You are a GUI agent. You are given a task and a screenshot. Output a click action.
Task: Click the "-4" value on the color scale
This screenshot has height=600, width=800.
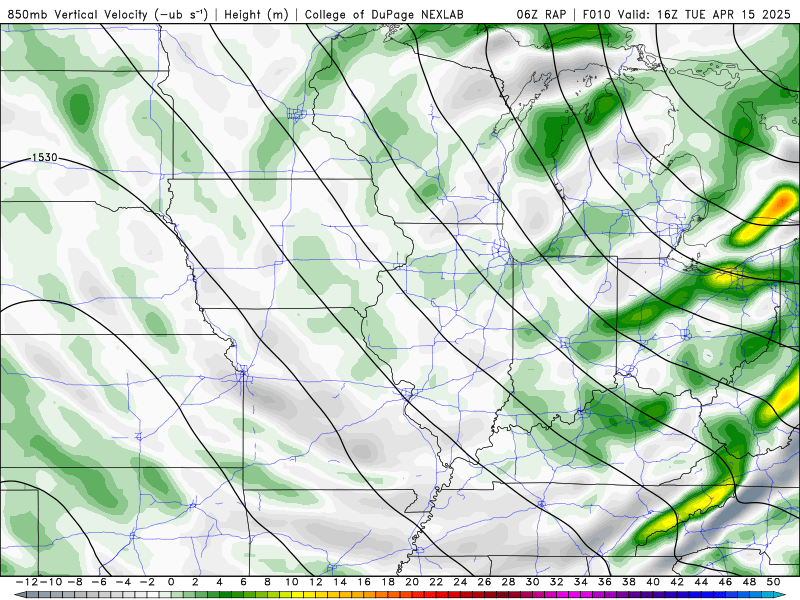[x=123, y=582]
